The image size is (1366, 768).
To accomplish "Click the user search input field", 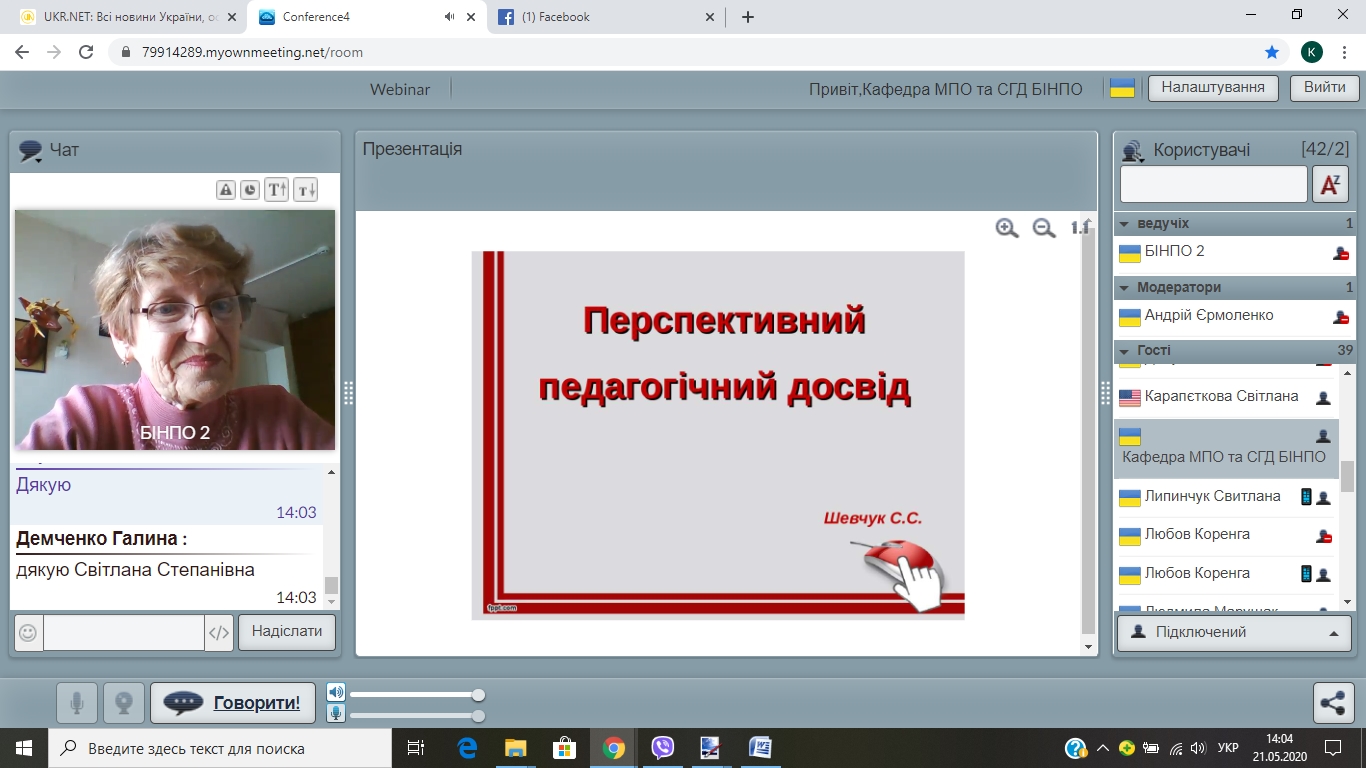I will pyautogui.click(x=1213, y=185).
